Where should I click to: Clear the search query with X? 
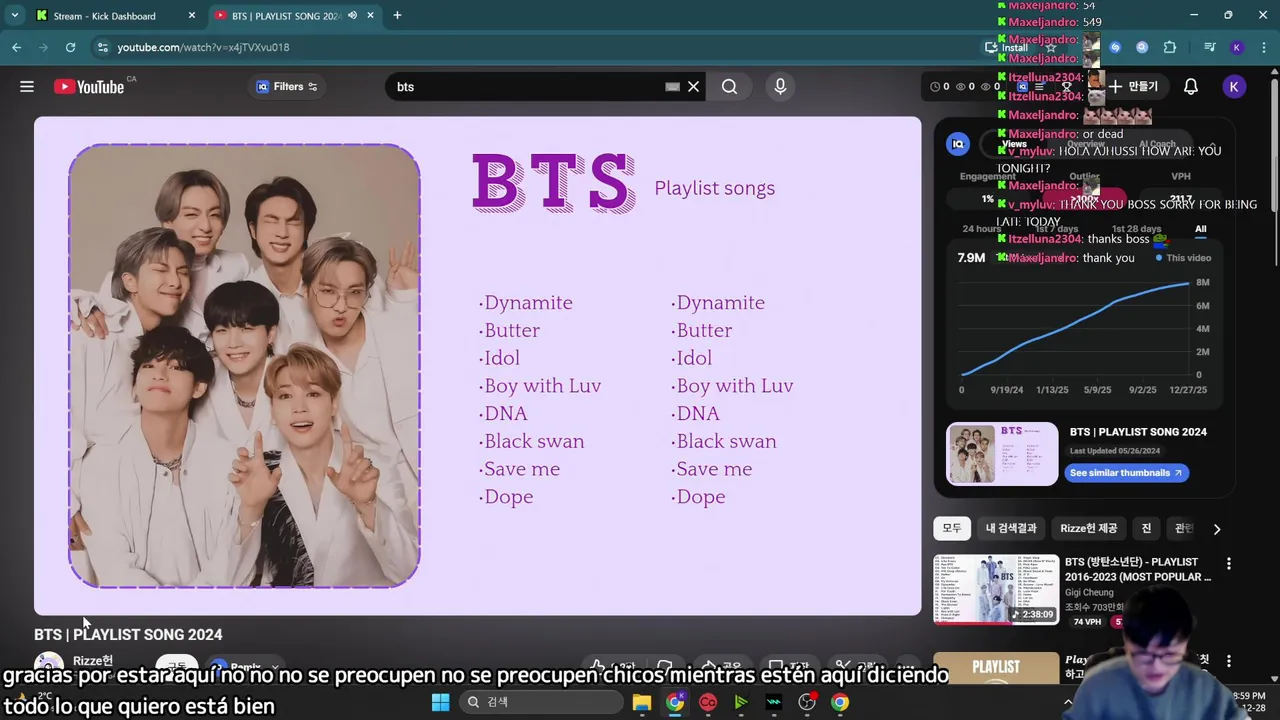point(693,87)
